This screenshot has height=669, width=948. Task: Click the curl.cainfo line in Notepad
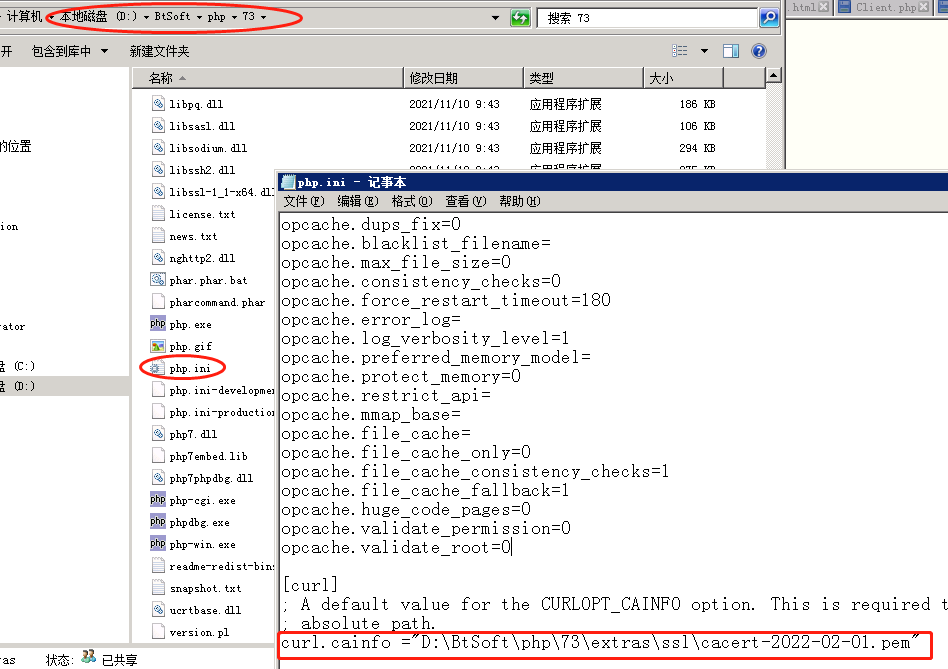(600, 642)
